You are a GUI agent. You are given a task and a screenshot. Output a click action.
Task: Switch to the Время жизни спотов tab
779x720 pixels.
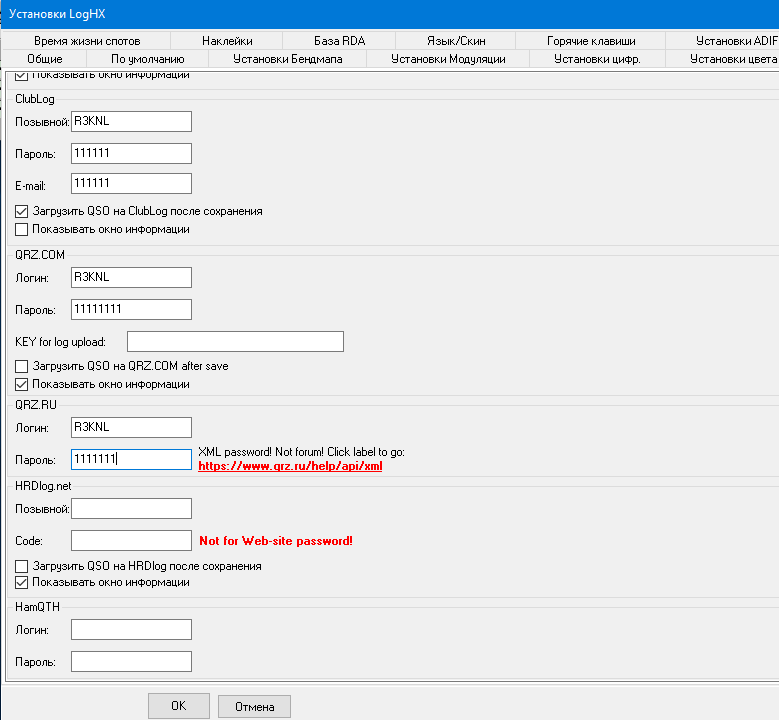(87, 41)
